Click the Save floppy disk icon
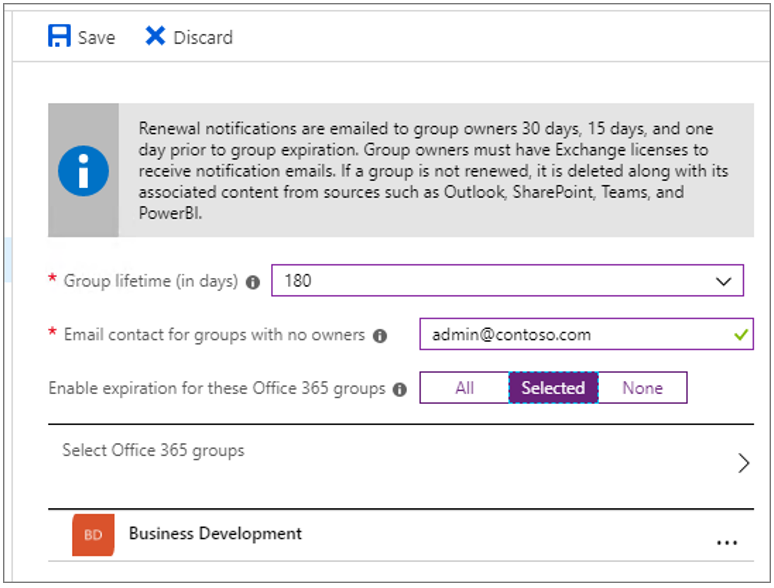 point(59,36)
